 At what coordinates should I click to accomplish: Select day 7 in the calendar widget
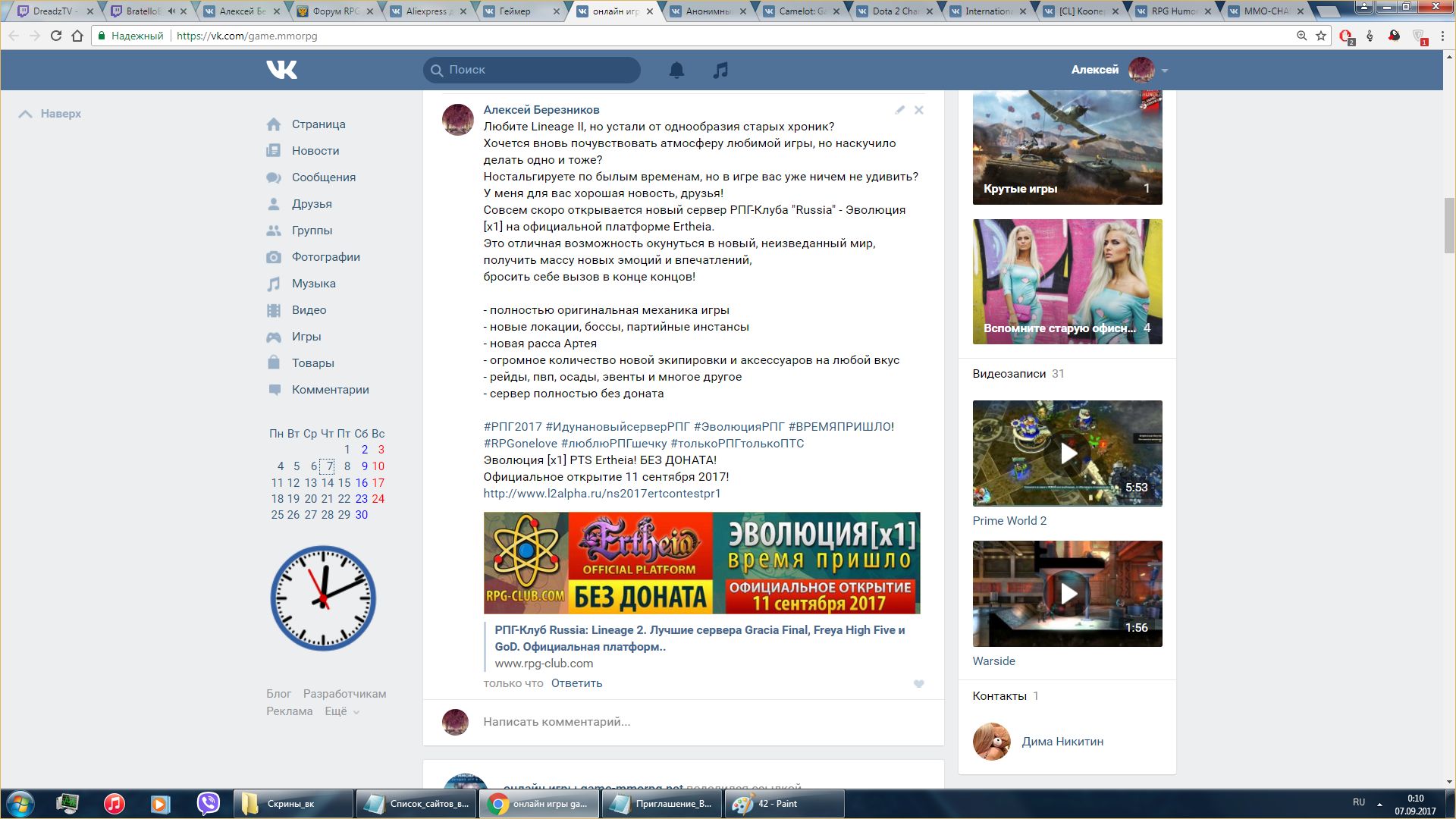[329, 466]
